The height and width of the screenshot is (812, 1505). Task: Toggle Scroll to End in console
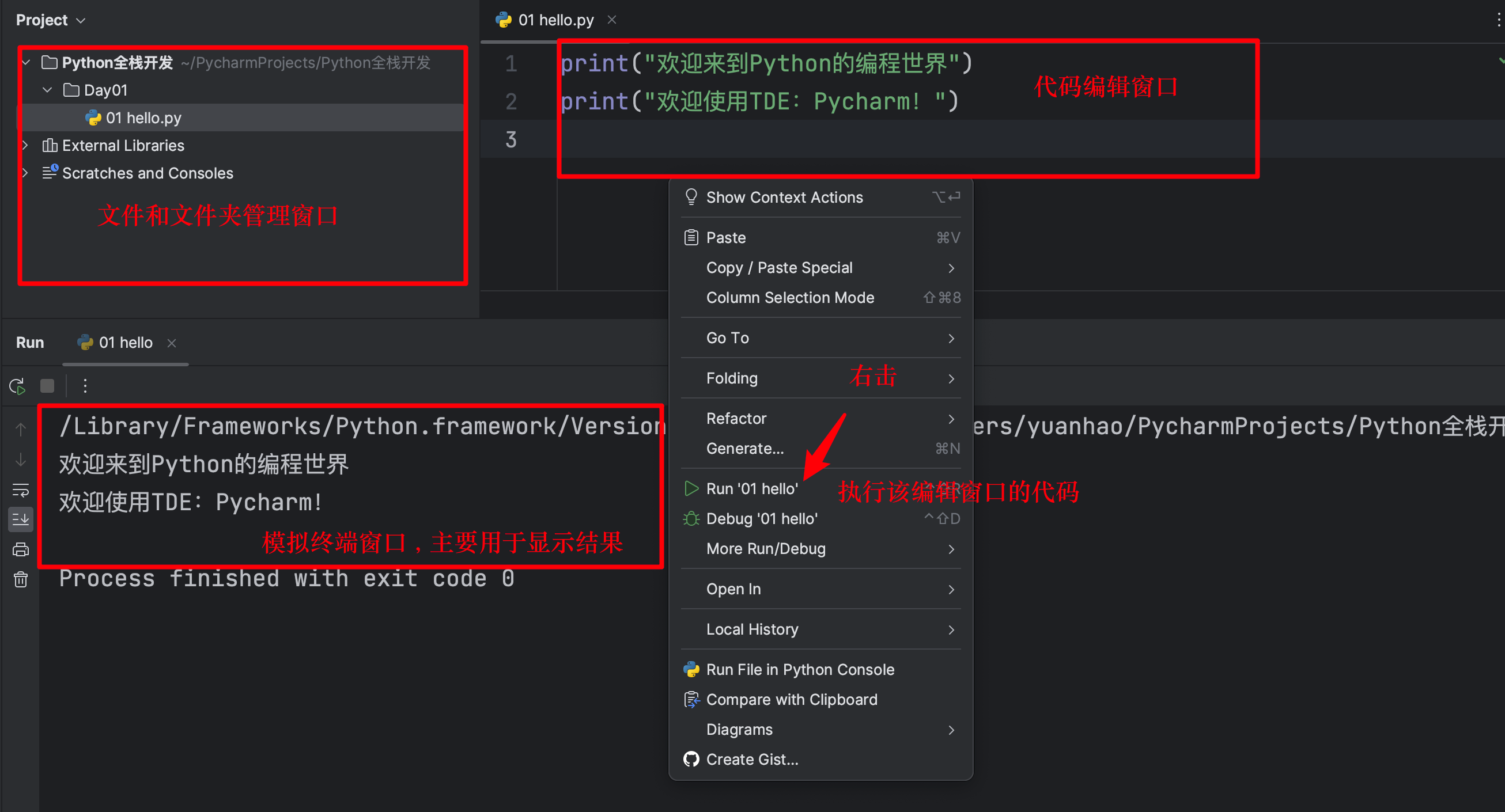[x=20, y=519]
